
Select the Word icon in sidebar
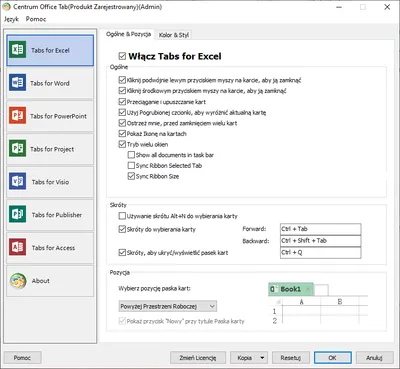(17, 83)
